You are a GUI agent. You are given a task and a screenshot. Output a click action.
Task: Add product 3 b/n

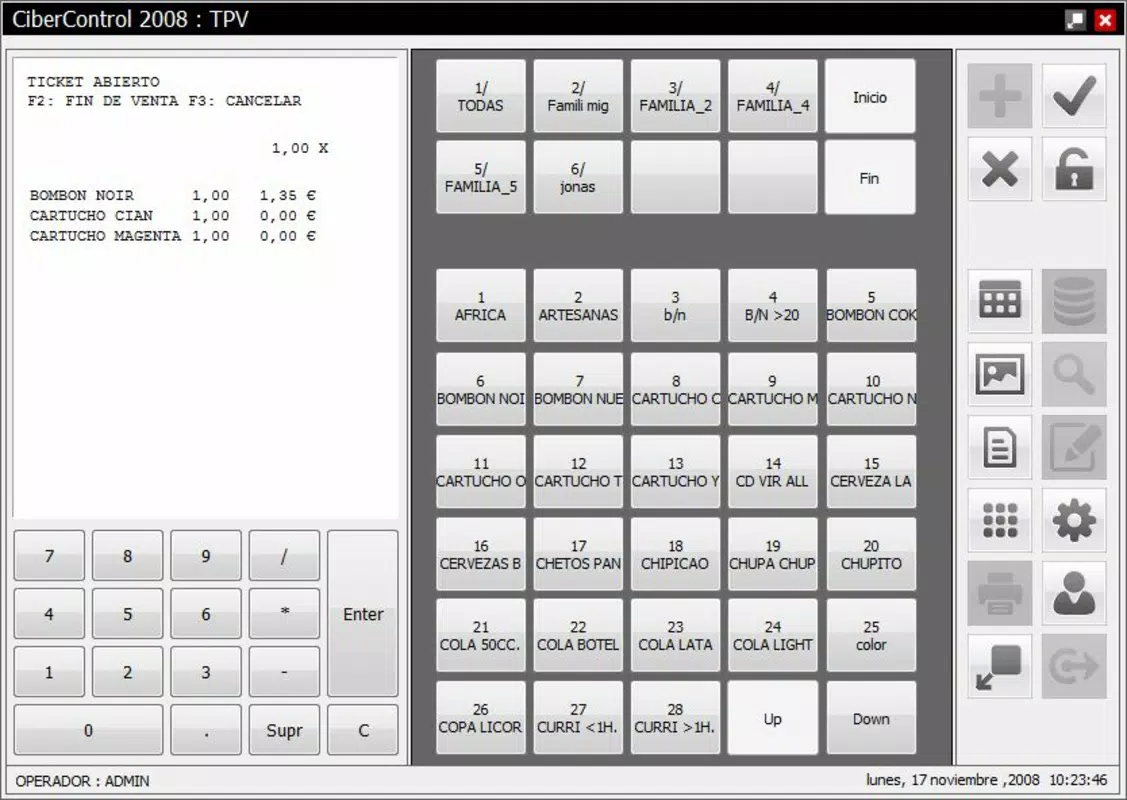point(676,305)
